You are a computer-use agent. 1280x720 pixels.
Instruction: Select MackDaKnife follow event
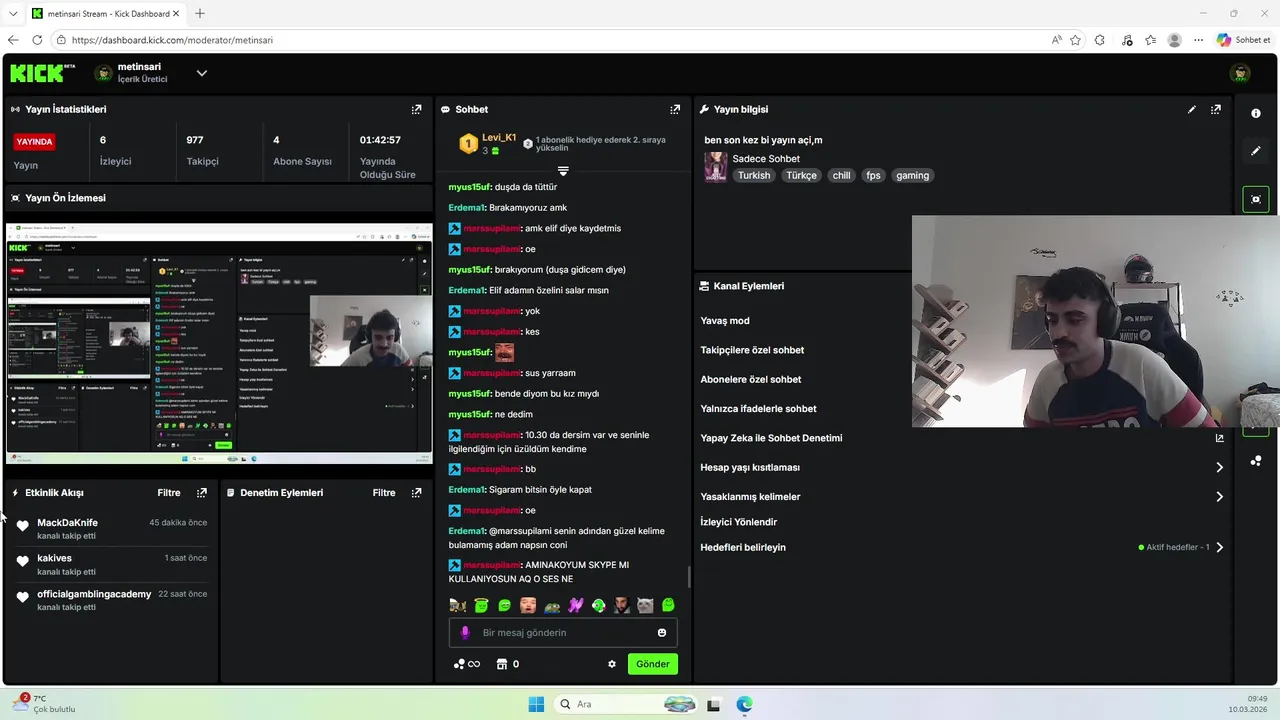tap(112, 529)
